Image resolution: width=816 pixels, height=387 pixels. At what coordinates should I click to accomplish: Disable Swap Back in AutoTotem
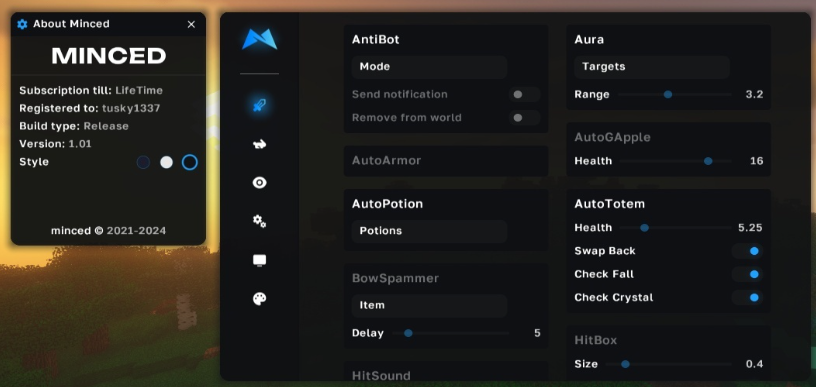pos(747,251)
